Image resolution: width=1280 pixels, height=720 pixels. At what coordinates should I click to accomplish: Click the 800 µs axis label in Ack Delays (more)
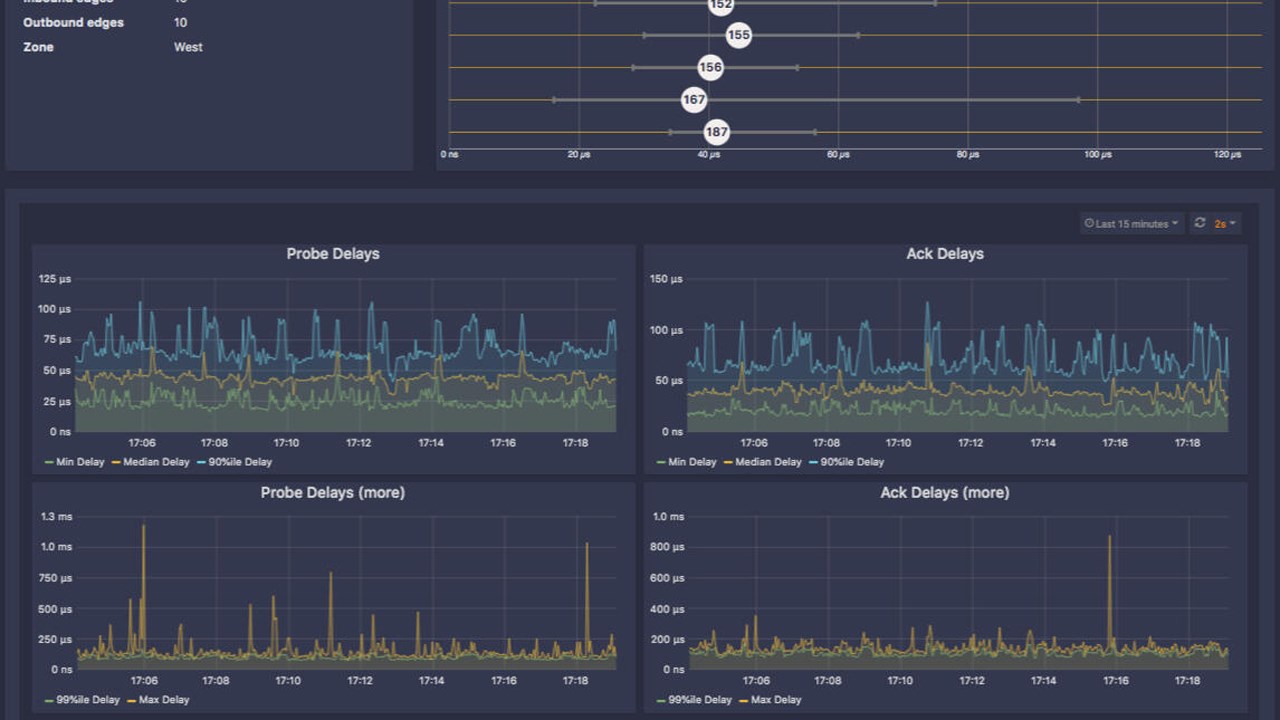pyautogui.click(x=666, y=547)
